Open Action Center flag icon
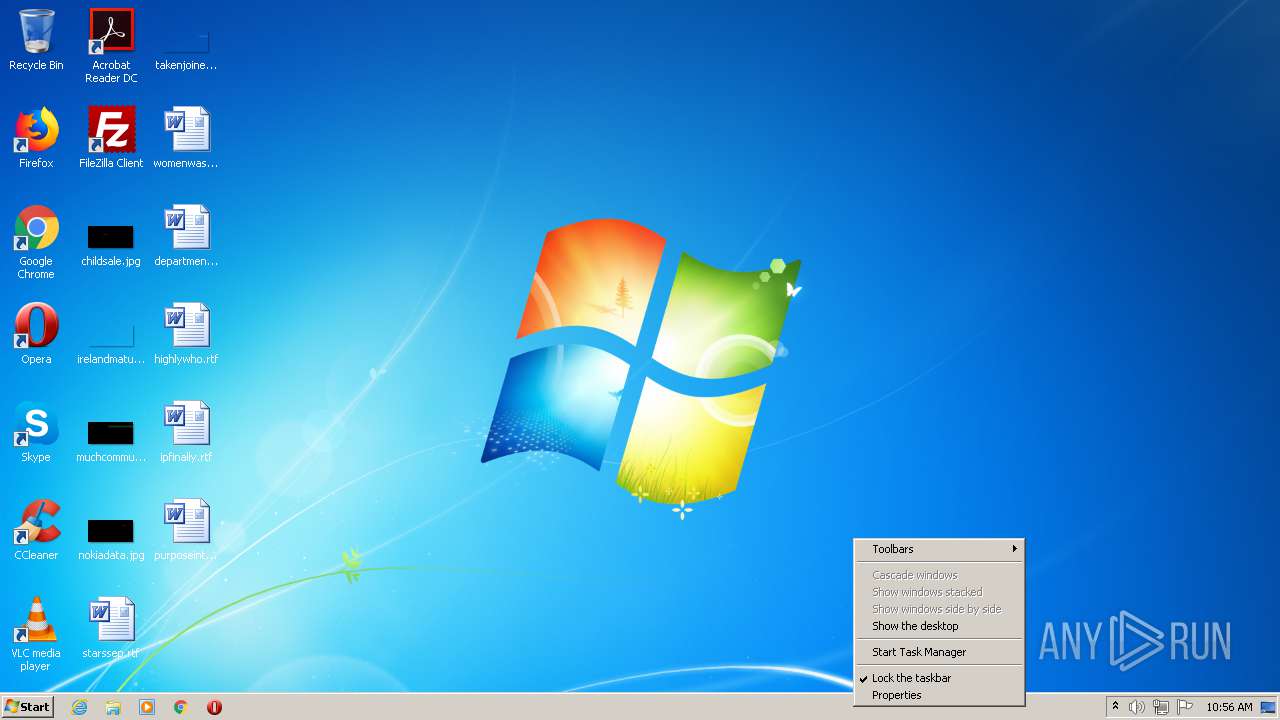 [1185, 707]
